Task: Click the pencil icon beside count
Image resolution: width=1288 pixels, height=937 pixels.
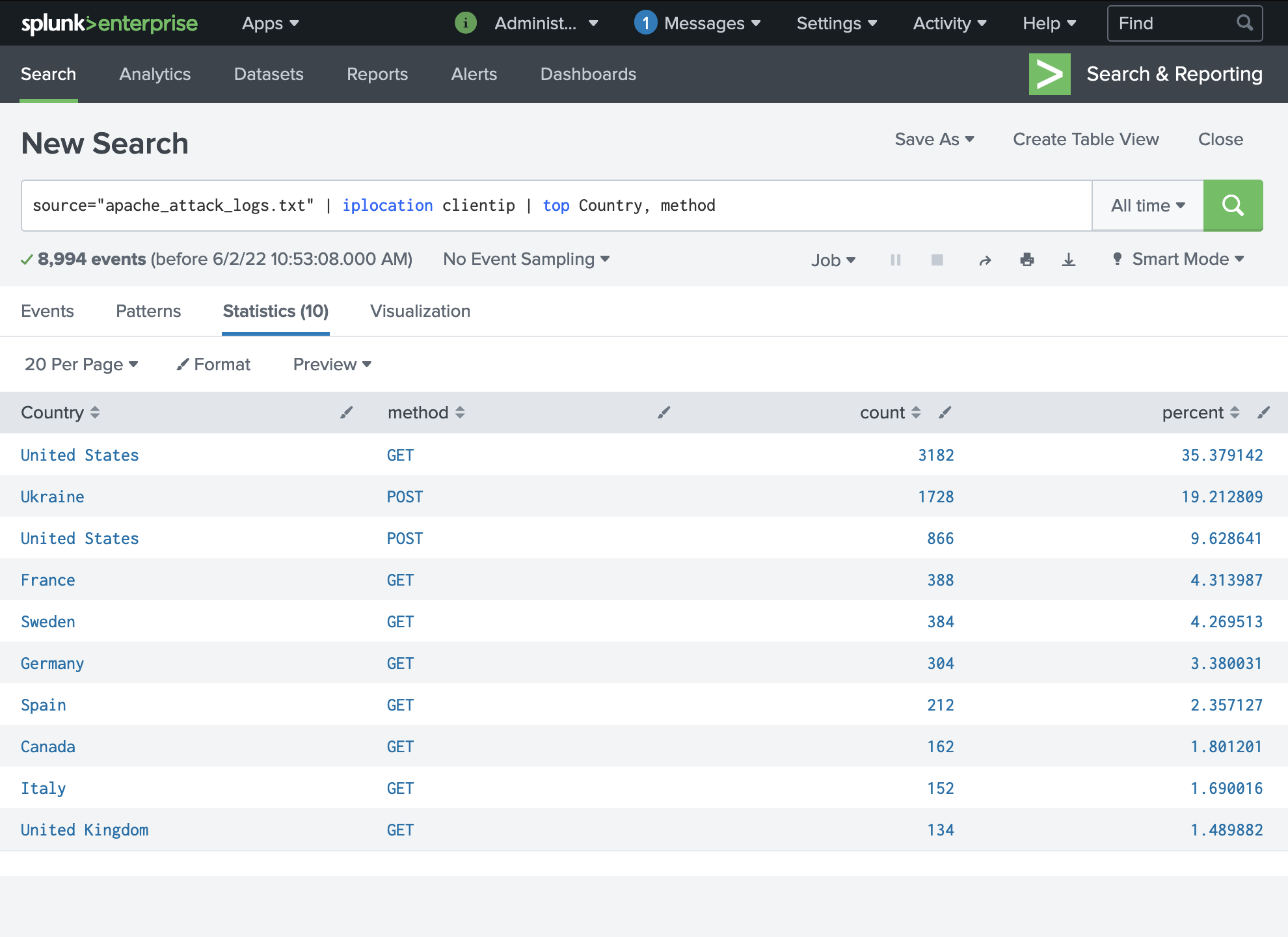Action: coord(945,413)
